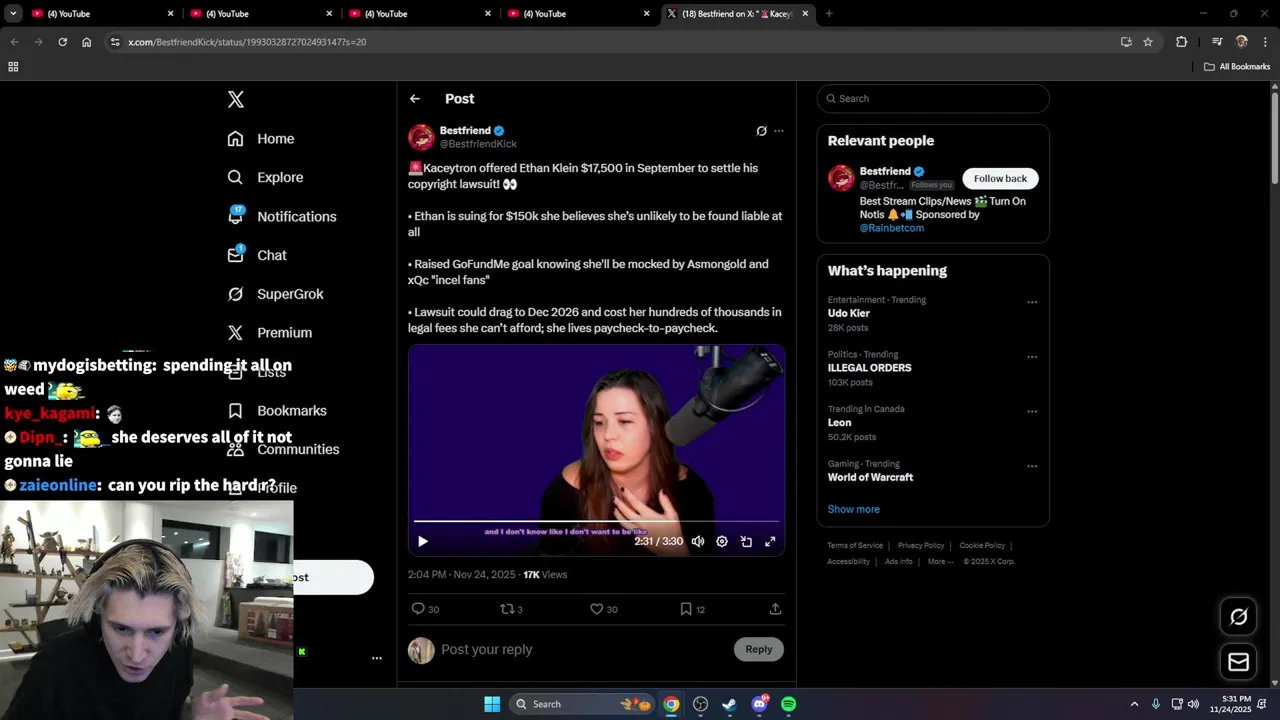Show hidden system tray icons
Screen dimensions: 1280x720
click(1134, 704)
